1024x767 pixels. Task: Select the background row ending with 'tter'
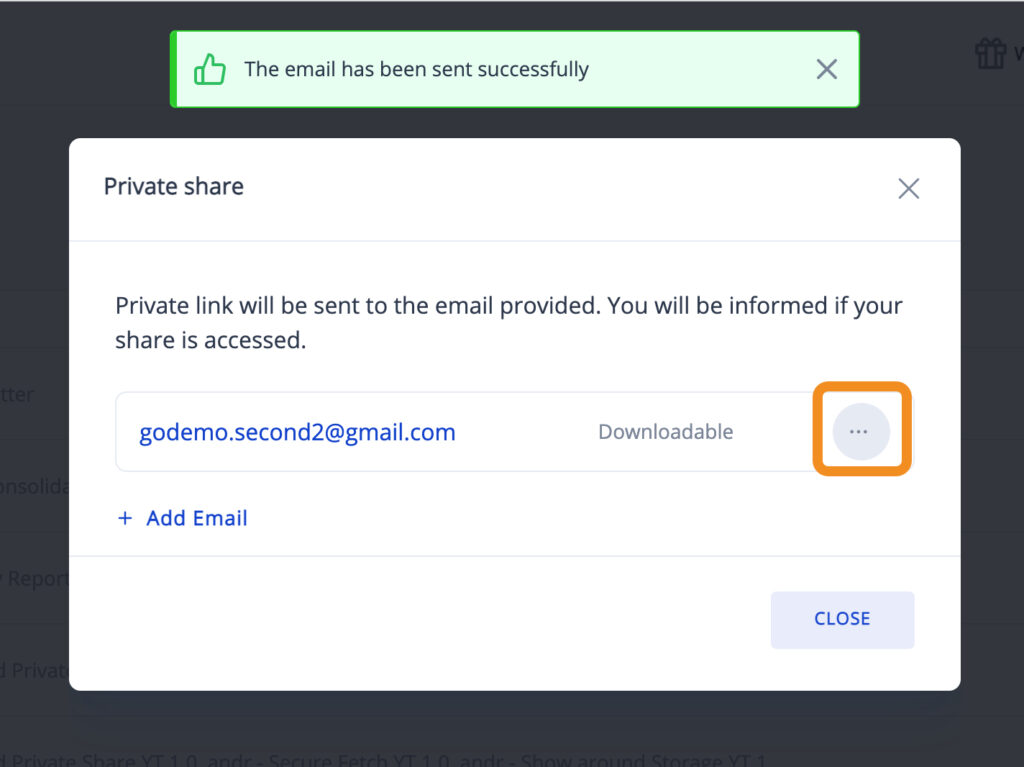[34, 395]
